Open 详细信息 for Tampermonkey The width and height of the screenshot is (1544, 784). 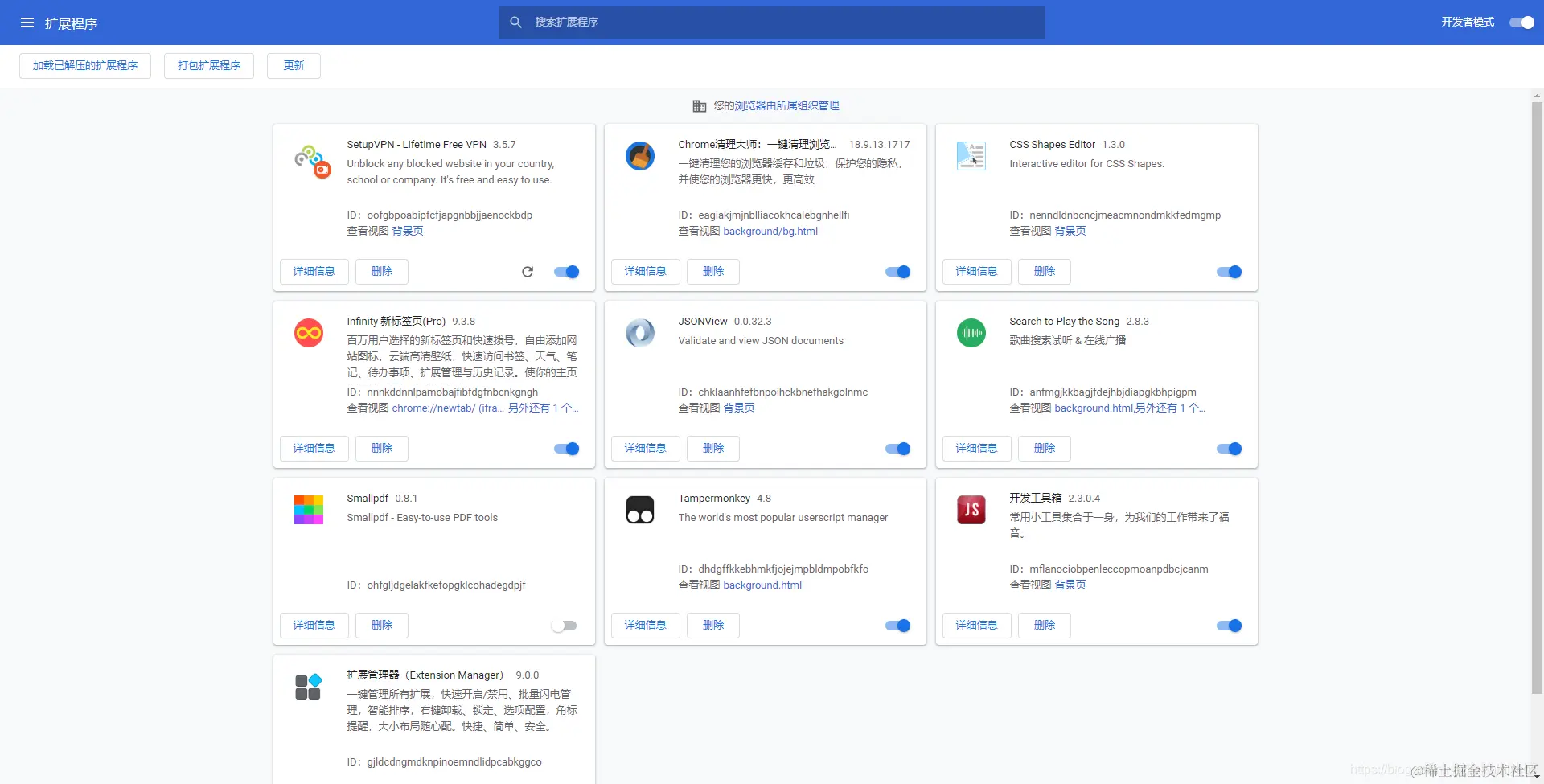(646, 626)
